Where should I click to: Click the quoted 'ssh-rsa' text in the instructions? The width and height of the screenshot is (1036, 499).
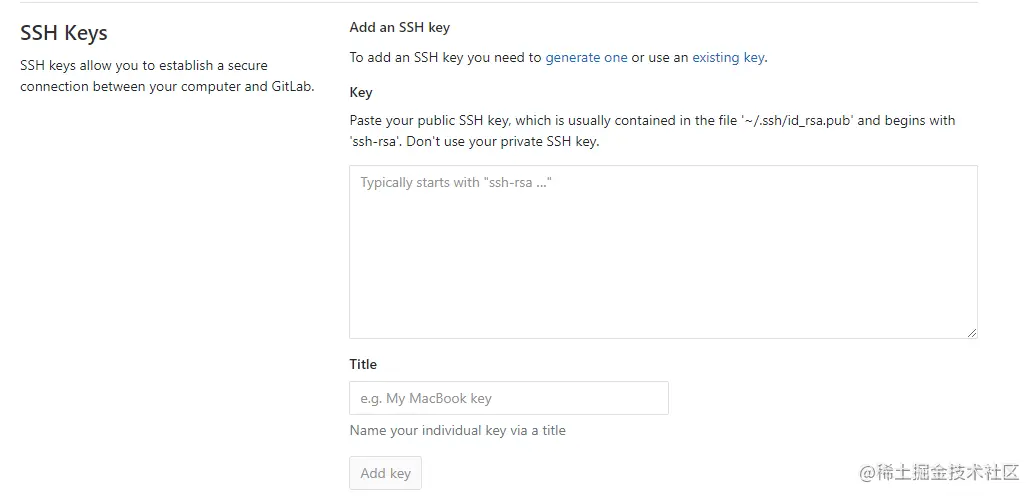pos(375,141)
